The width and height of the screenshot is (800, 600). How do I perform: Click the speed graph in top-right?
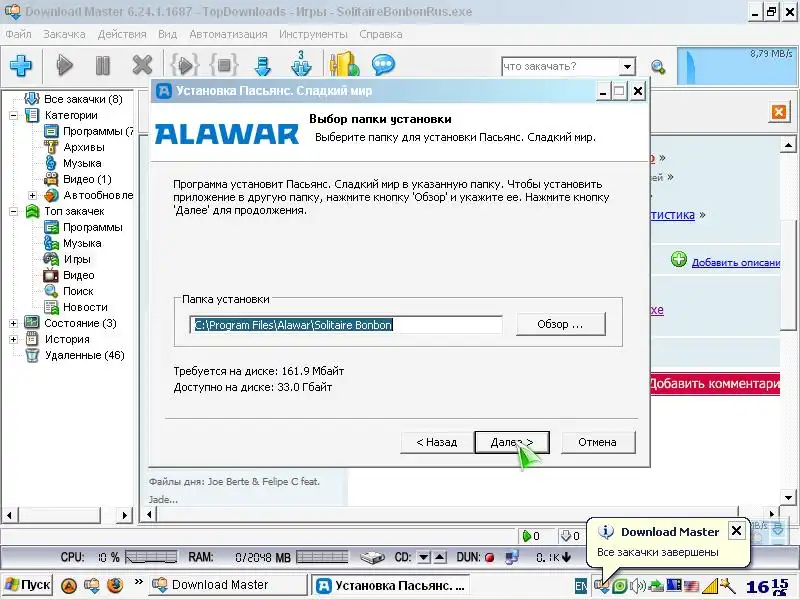click(737, 66)
